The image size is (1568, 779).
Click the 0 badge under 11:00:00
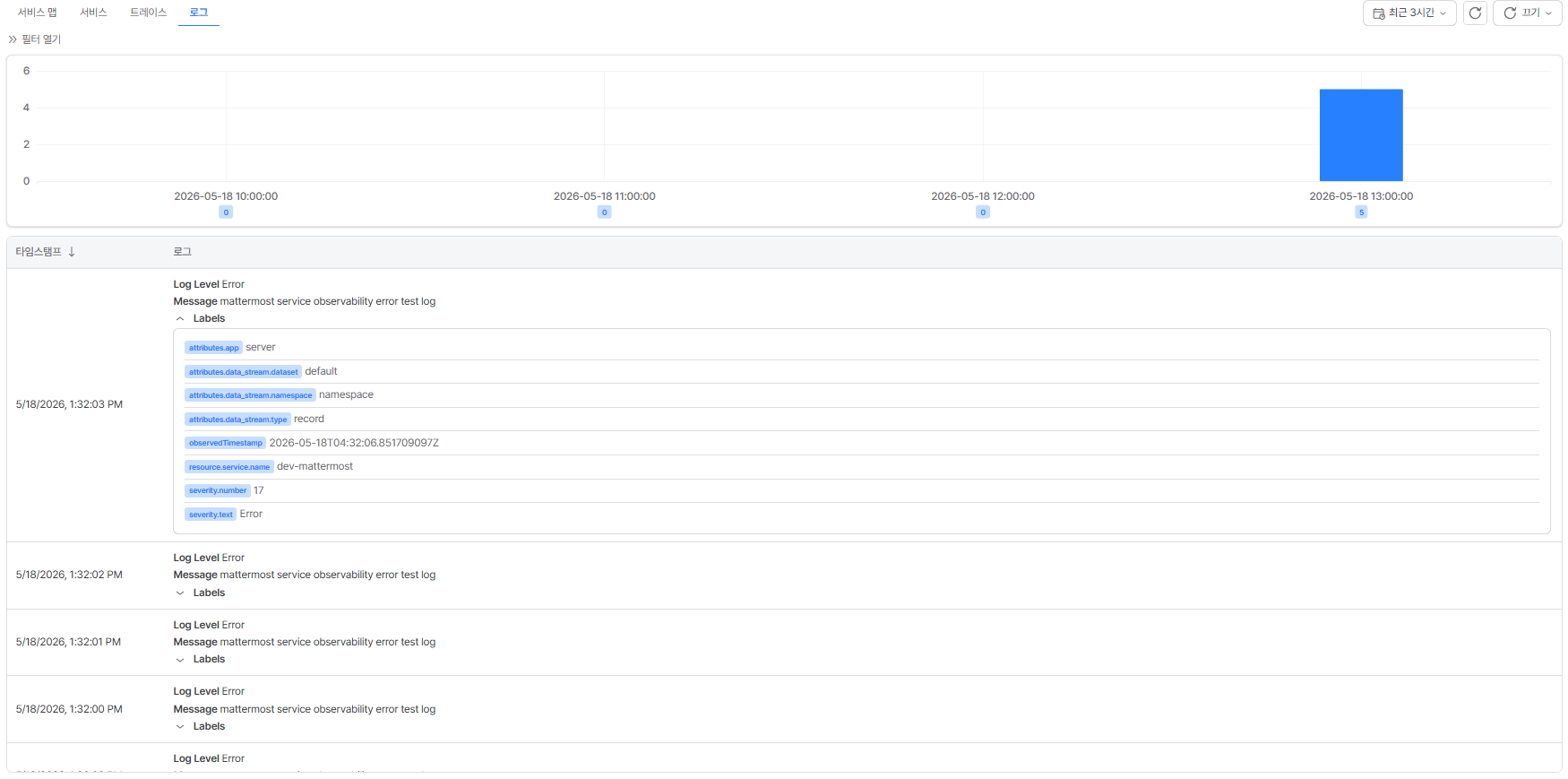605,212
